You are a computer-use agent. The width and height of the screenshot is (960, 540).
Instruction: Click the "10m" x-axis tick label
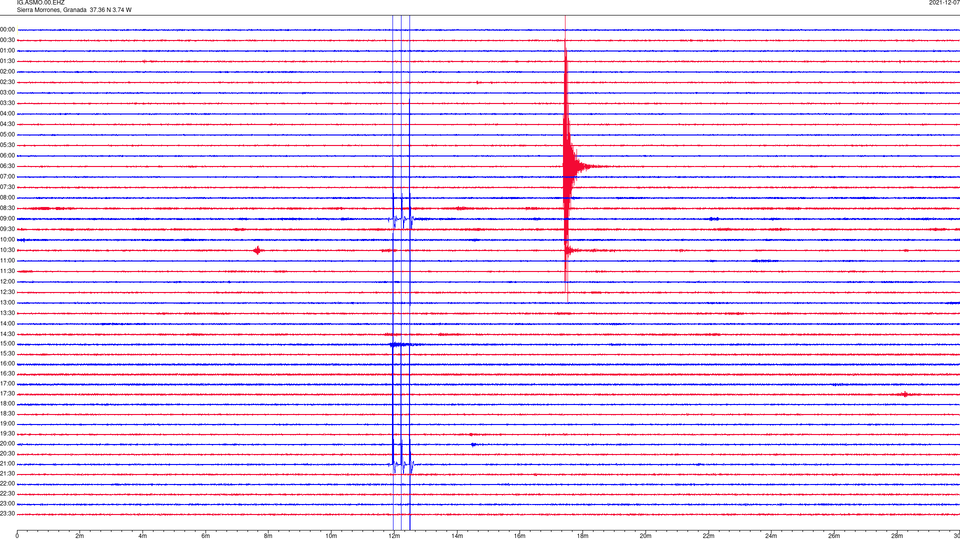tap(331, 536)
